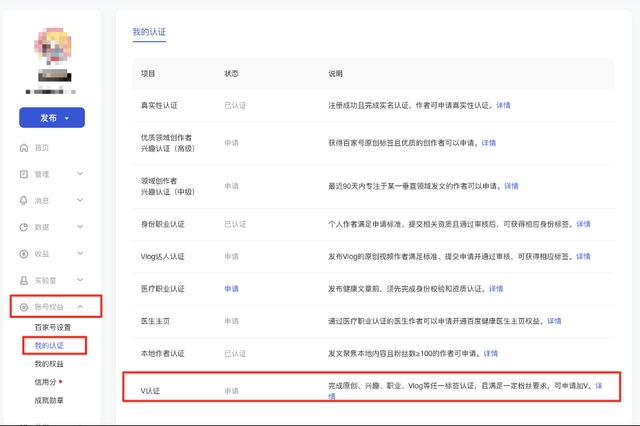
Task: Click 申请 for 医生主页
Action: coord(231,321)
